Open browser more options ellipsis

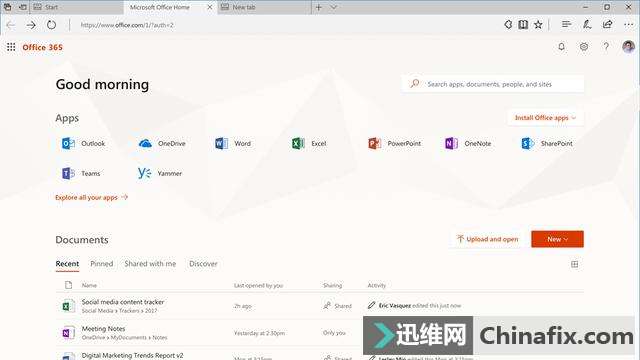click(629, 25)
